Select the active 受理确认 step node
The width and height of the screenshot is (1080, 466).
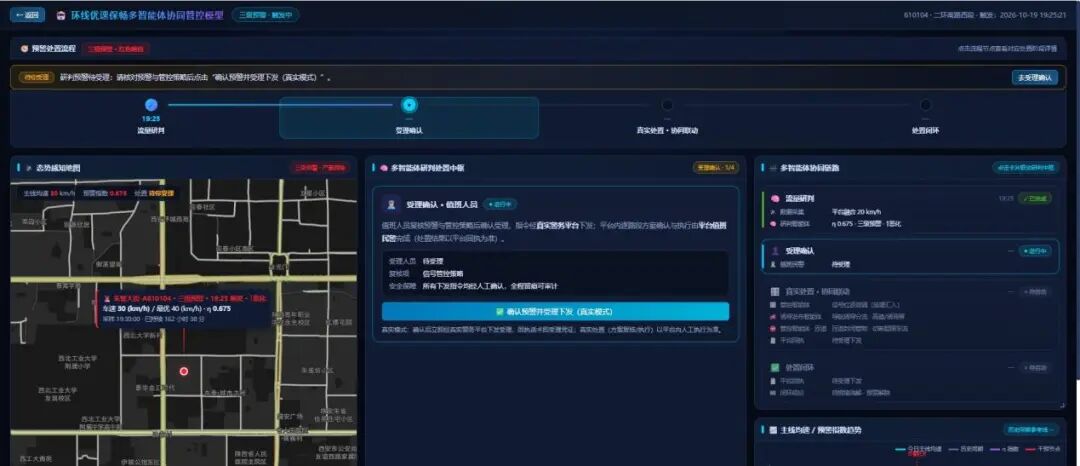(x=409, y=105)
